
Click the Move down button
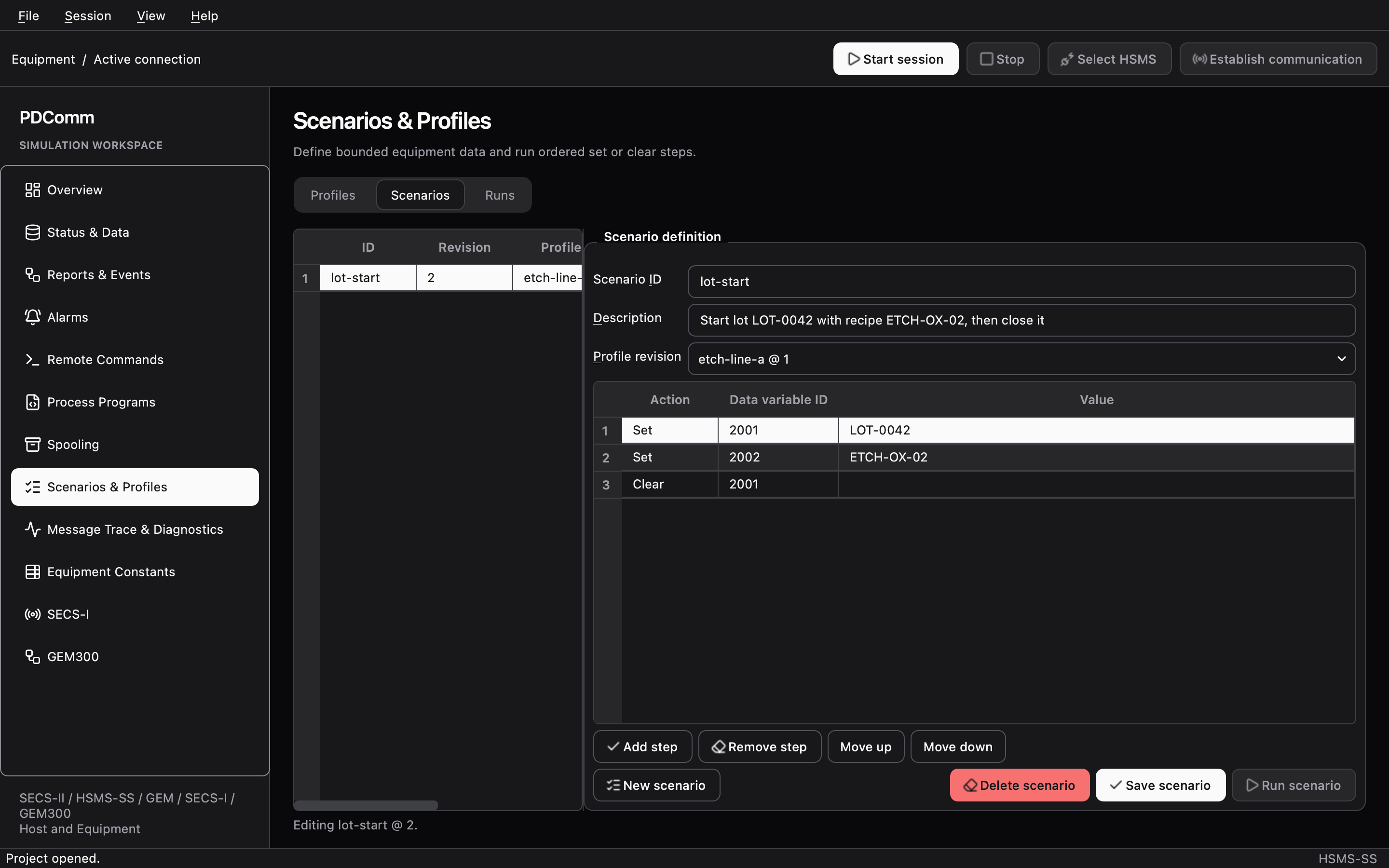click(958, 746)
